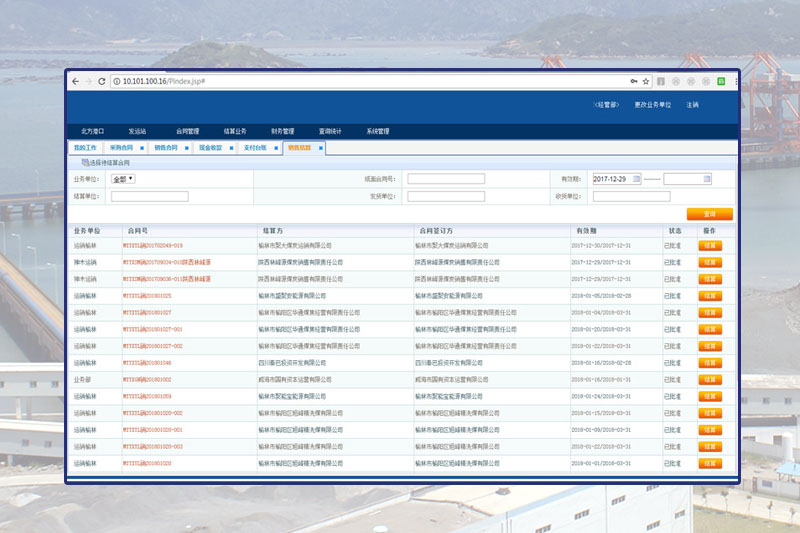Click the browser reload icon
Screen dimensions: 800x533
101,81
